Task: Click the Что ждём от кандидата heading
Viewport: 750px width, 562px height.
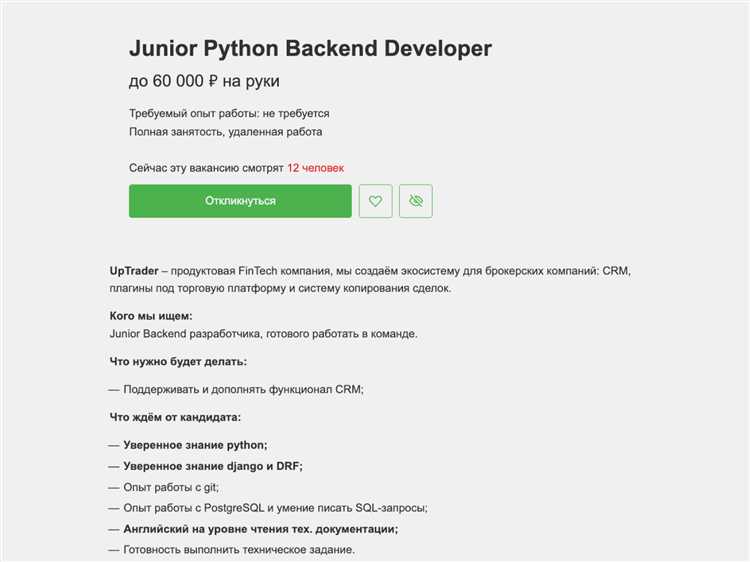Action: (175, 417)
